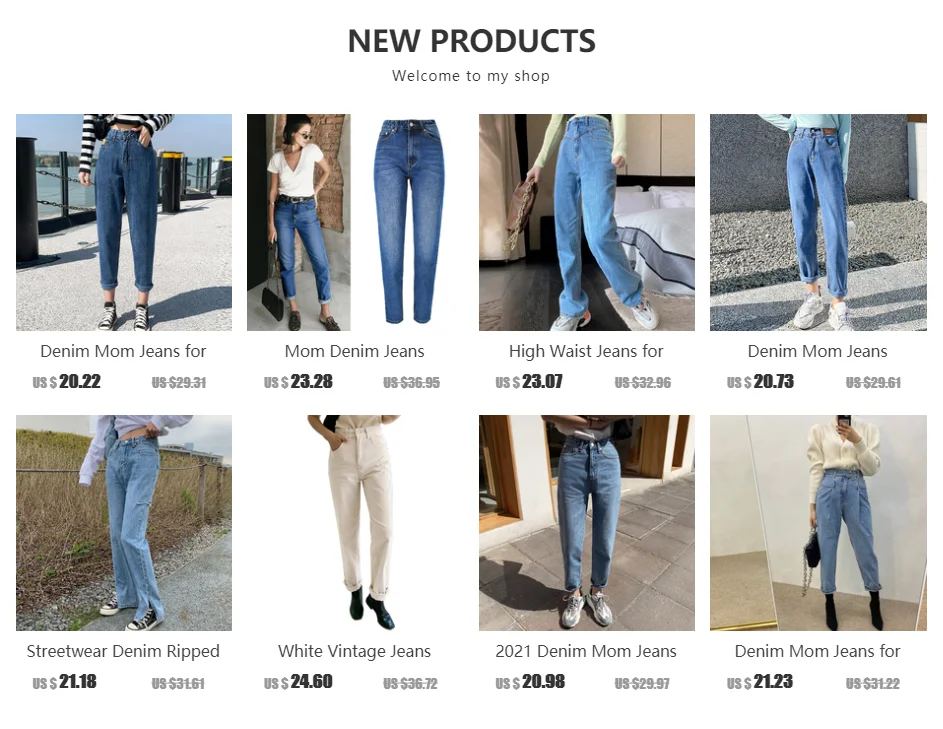The width and height of the screenshot is (943, 729).
Task: Open the striped-top Denim Mom Jeans photo
Action: (124, 223)
